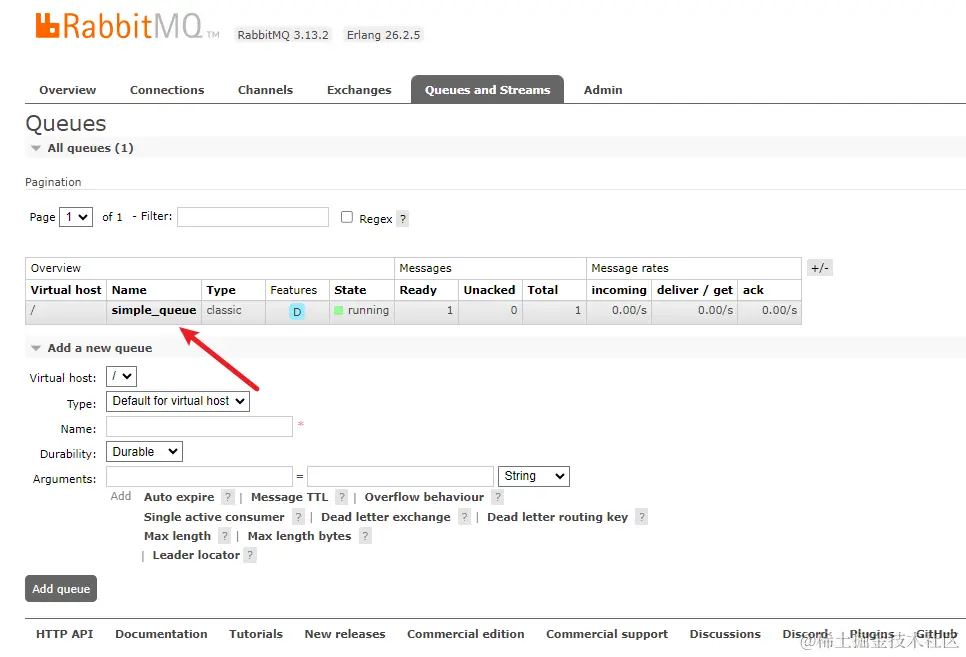The width and height of the screenshot is (966, 657).
Task: Sort by the ack column header
Action: click(x=753, y=290)
